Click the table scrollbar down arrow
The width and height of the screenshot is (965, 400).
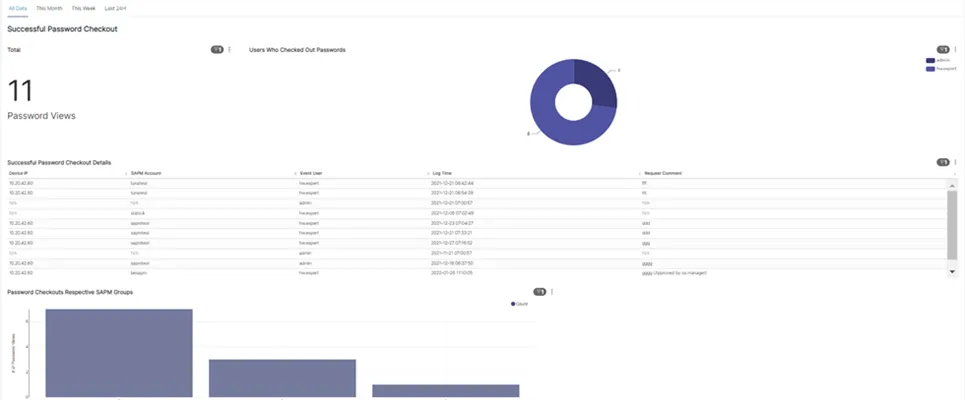[952, 271]
